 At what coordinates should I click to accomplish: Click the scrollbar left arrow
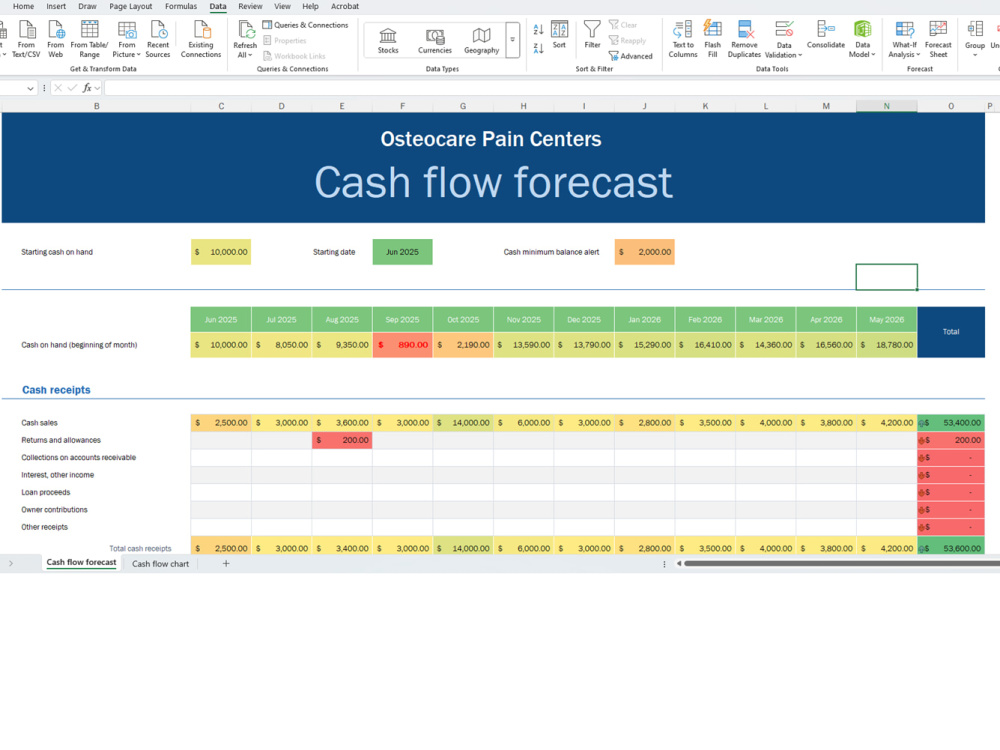point(679,563)
